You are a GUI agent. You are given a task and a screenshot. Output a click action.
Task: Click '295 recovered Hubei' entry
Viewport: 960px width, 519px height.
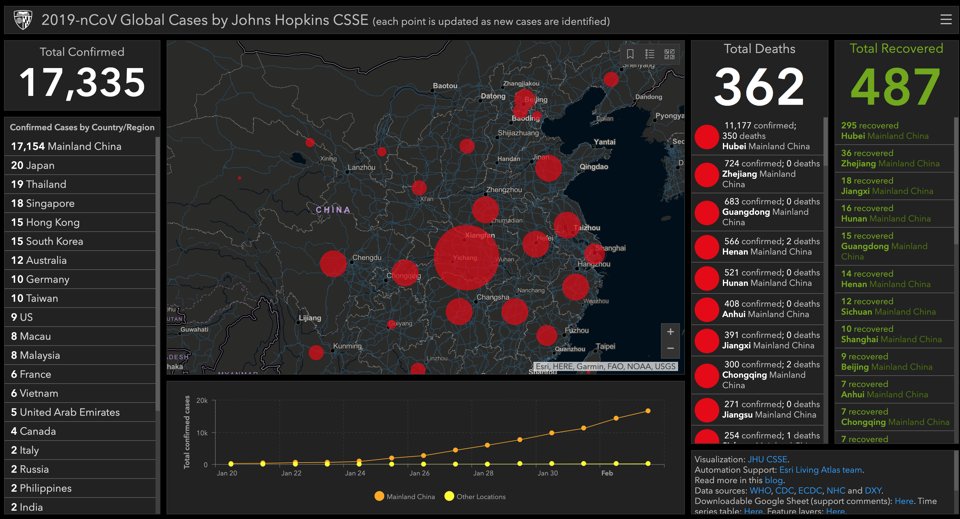pos(894,130)
